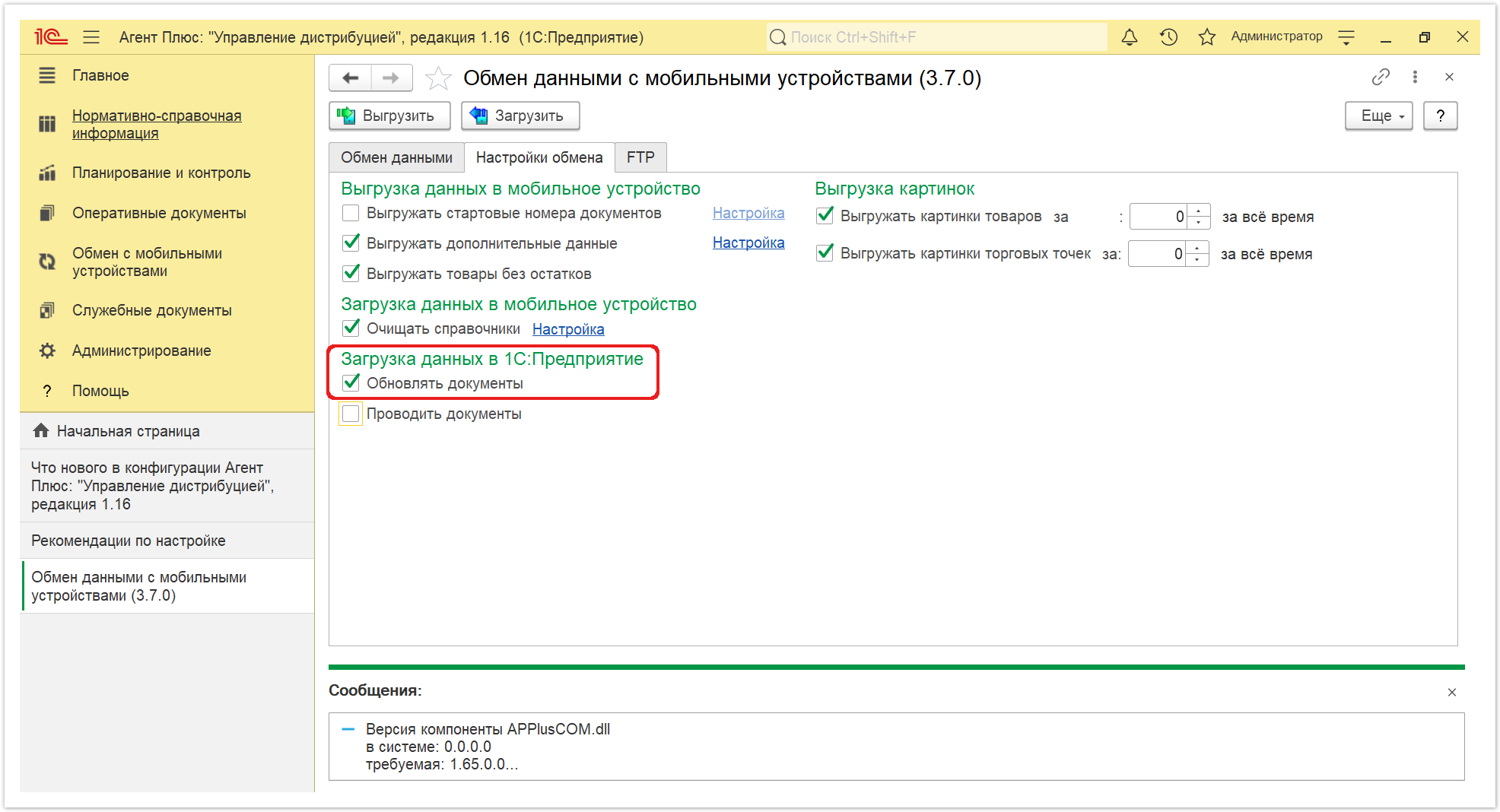The height and width of the screenshot is (812, 1500).
Task: Increase картинки торговых точек days up arrow
Action: [1197, 248]
